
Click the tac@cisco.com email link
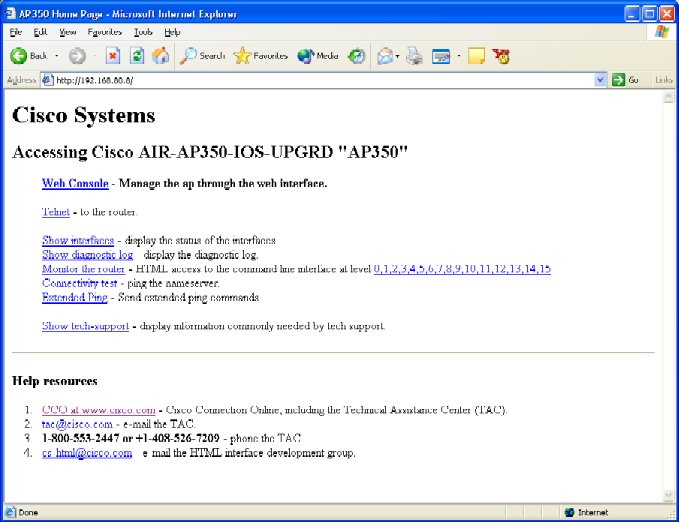pyautogui.click(x=77, y=424)
